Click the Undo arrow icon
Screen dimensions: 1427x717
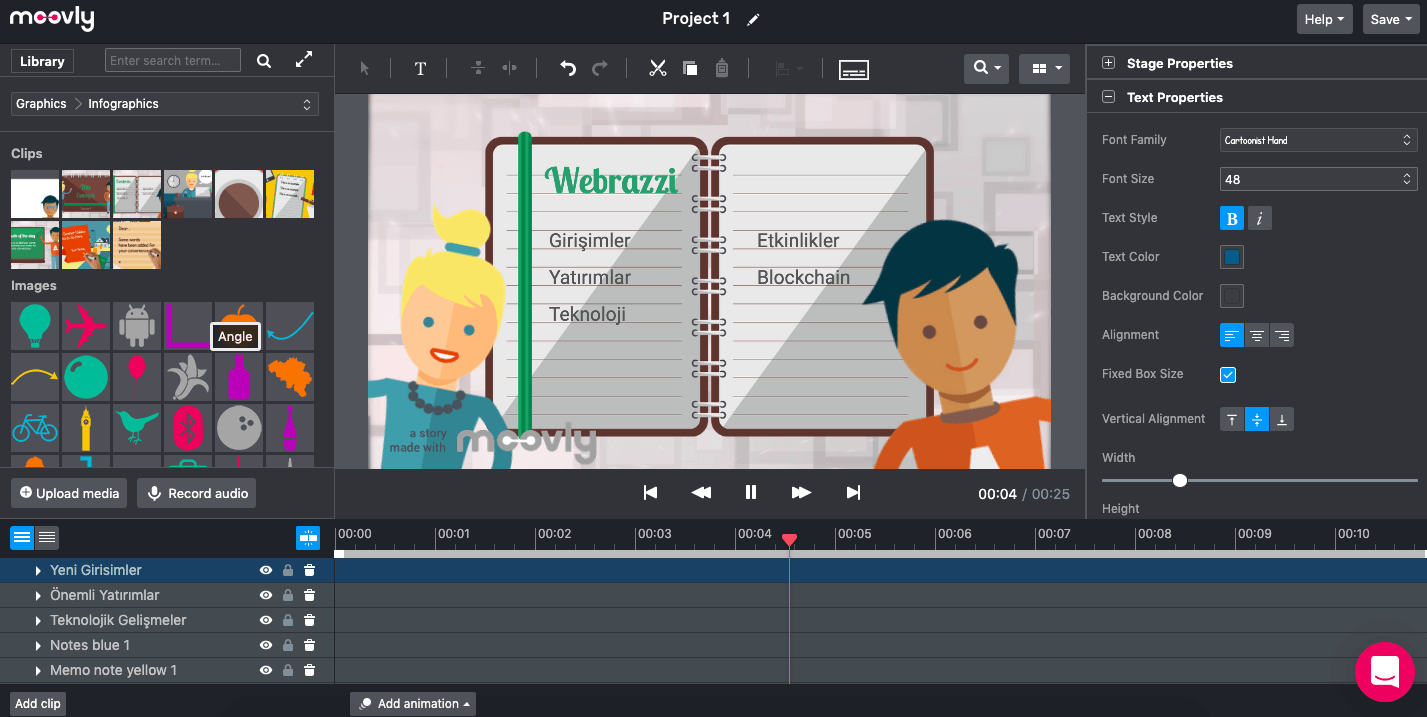[568, 69]
